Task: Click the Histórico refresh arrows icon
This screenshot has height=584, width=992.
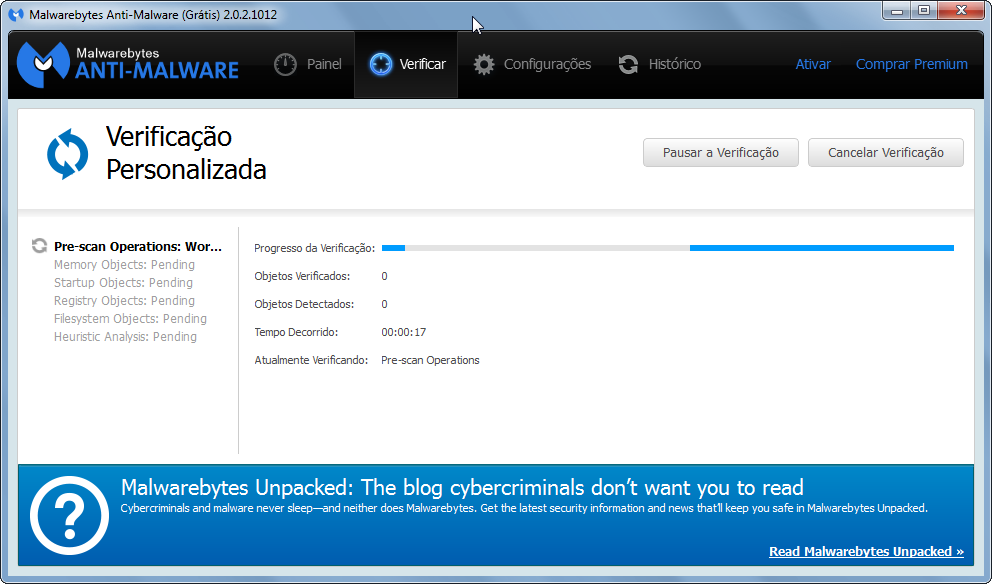Action: (628, 65)
